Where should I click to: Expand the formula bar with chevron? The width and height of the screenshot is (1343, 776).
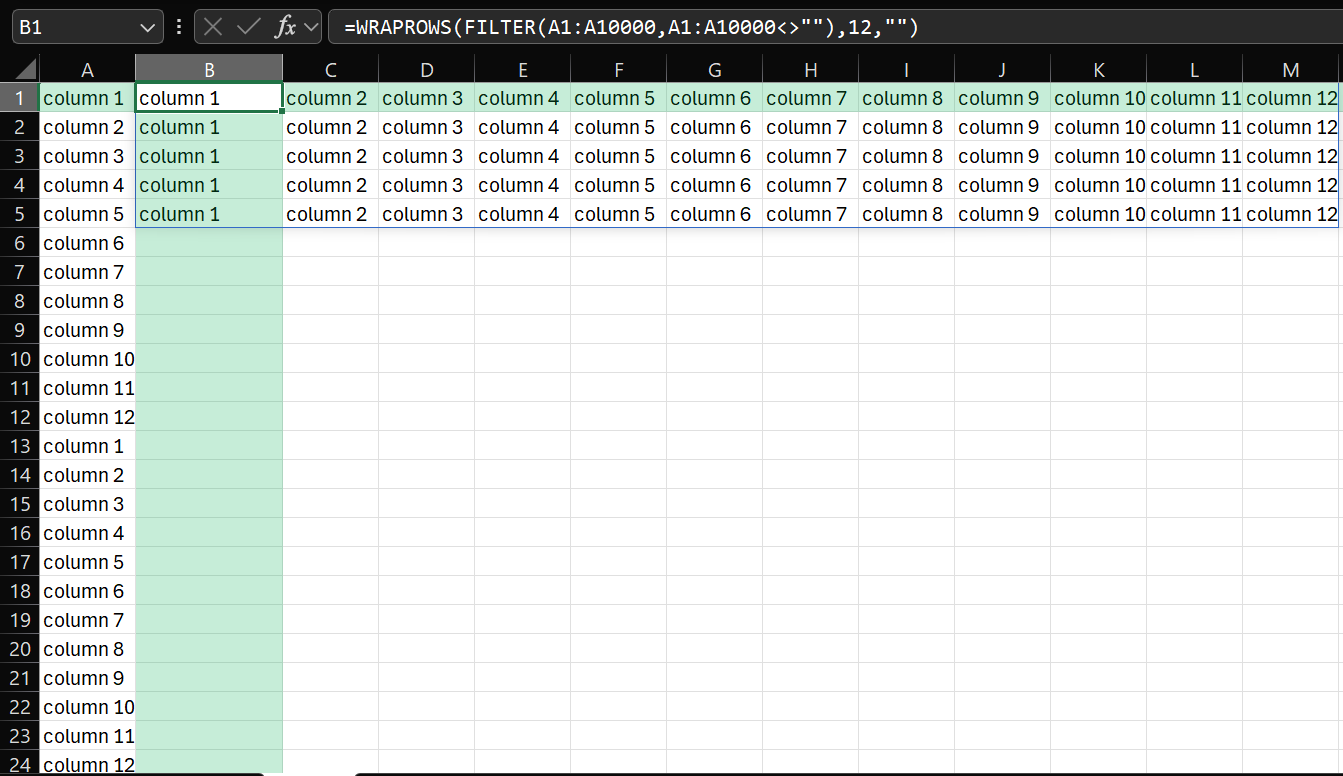pos(310,27)
